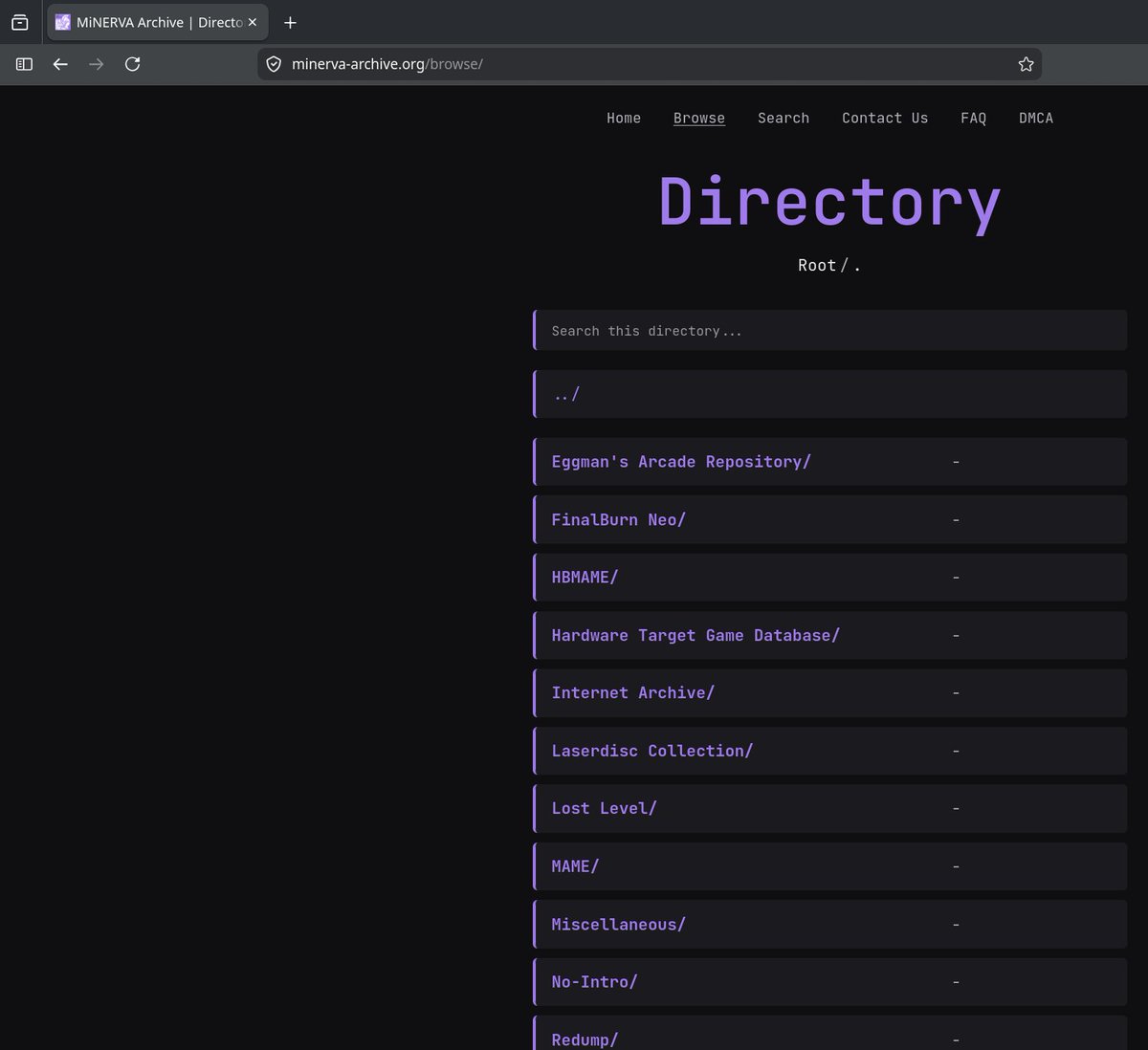This screenshot has height=1050, width=1148.
Task: Click the browser forward arrow
Action: 96,64
